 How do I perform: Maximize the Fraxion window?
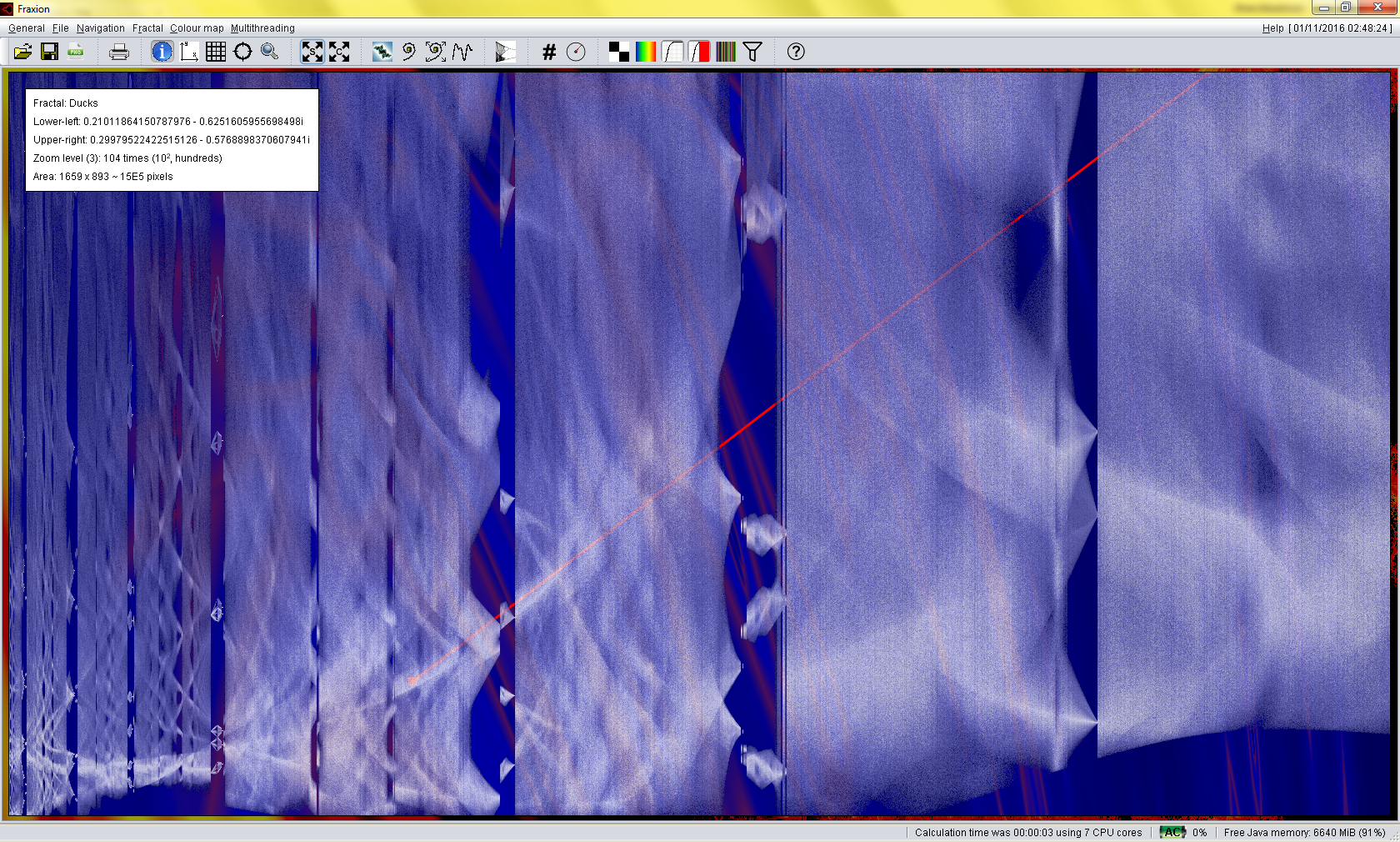click(1346, 8)
